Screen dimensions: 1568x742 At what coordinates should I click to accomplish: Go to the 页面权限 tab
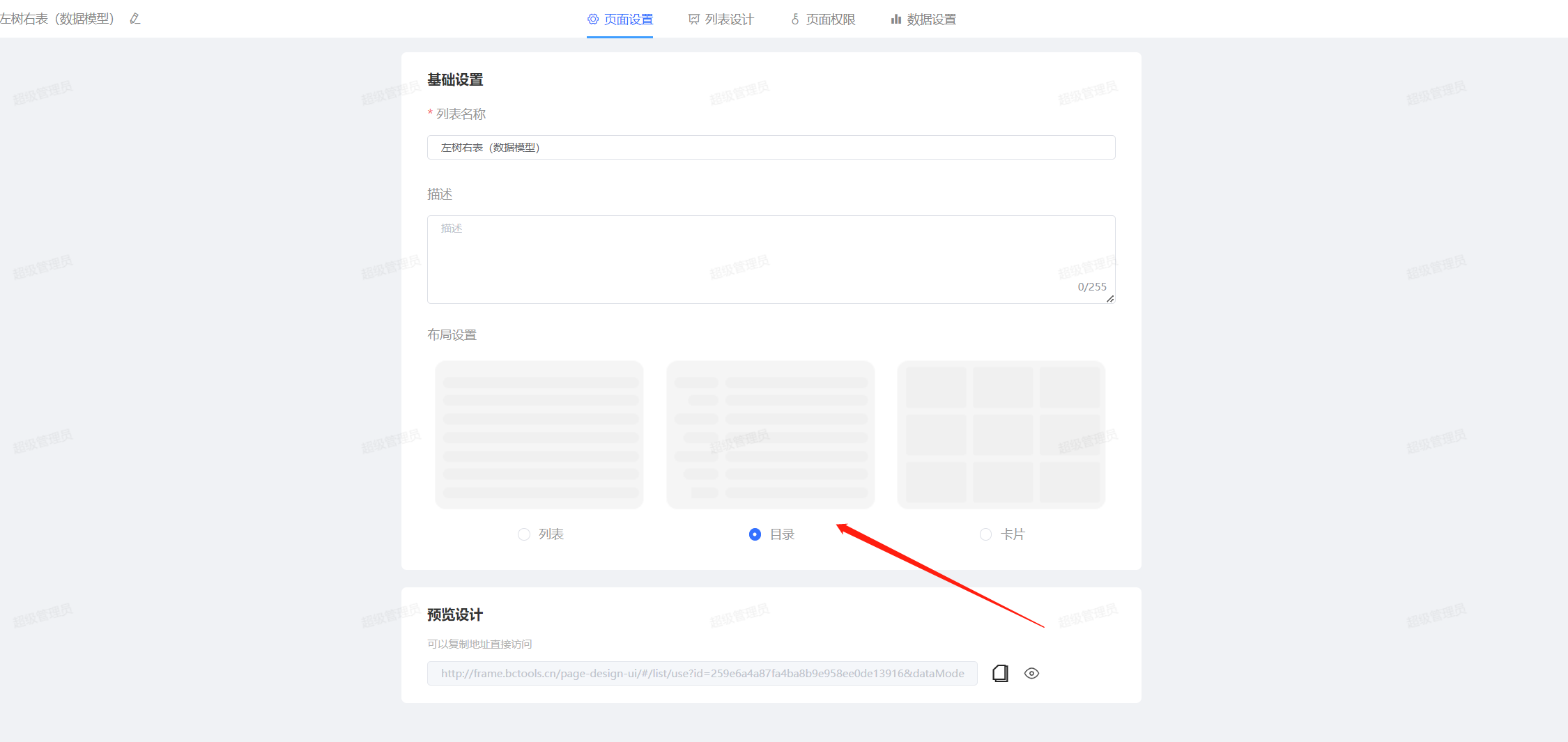point(822,20)
